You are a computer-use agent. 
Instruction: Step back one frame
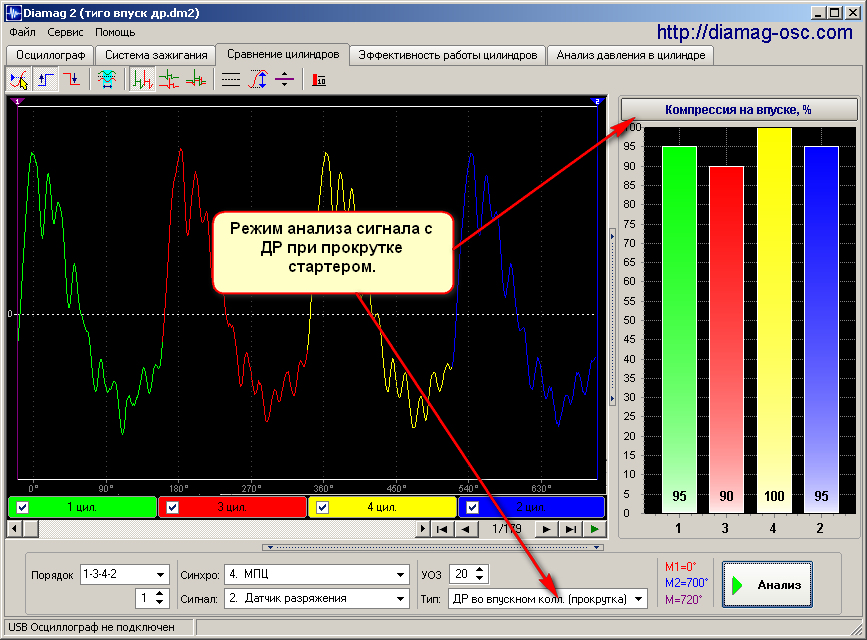coord(466,529)
